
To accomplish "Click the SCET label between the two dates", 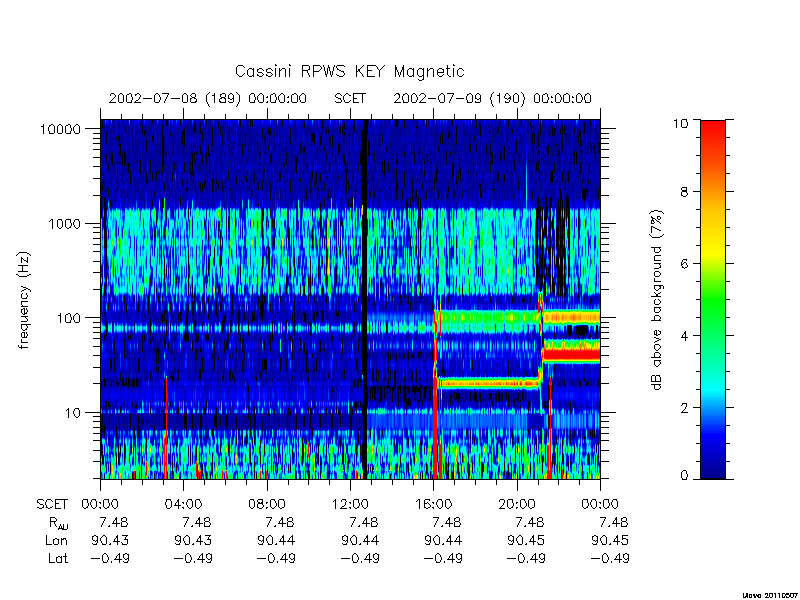I will (350, 98).
